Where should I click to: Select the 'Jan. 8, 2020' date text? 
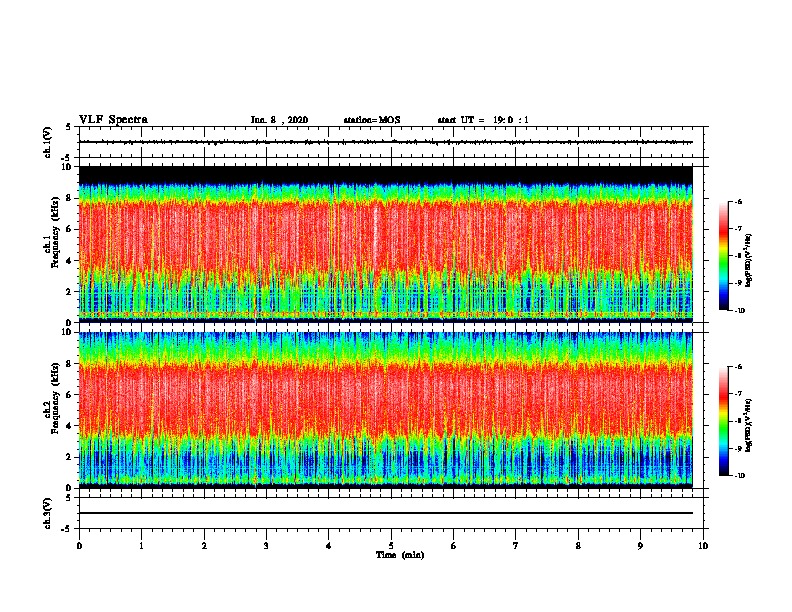279,120
